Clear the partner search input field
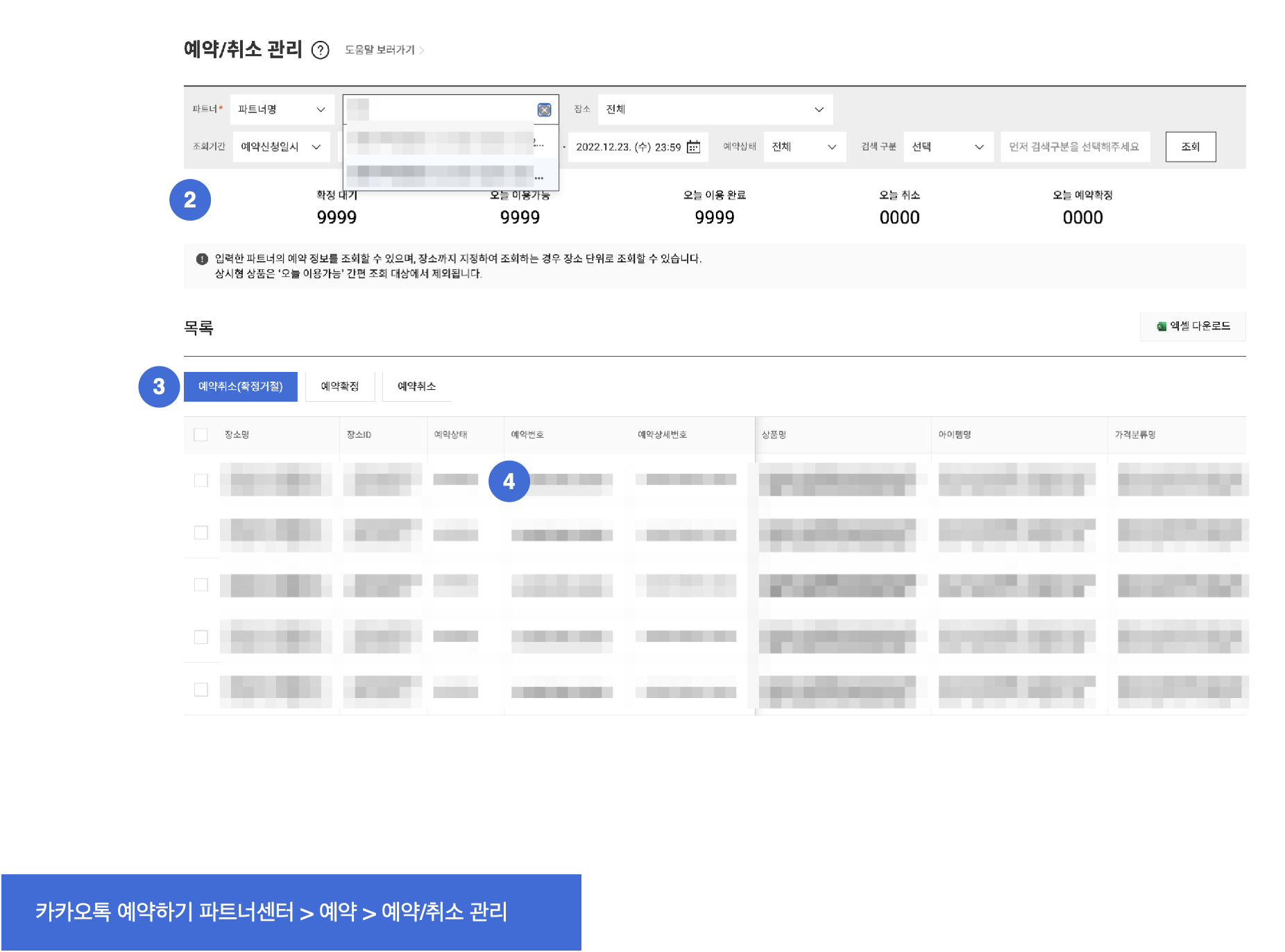Image resolution: width=1285 pixels, height=952 pixels. [x=544, y=110]
